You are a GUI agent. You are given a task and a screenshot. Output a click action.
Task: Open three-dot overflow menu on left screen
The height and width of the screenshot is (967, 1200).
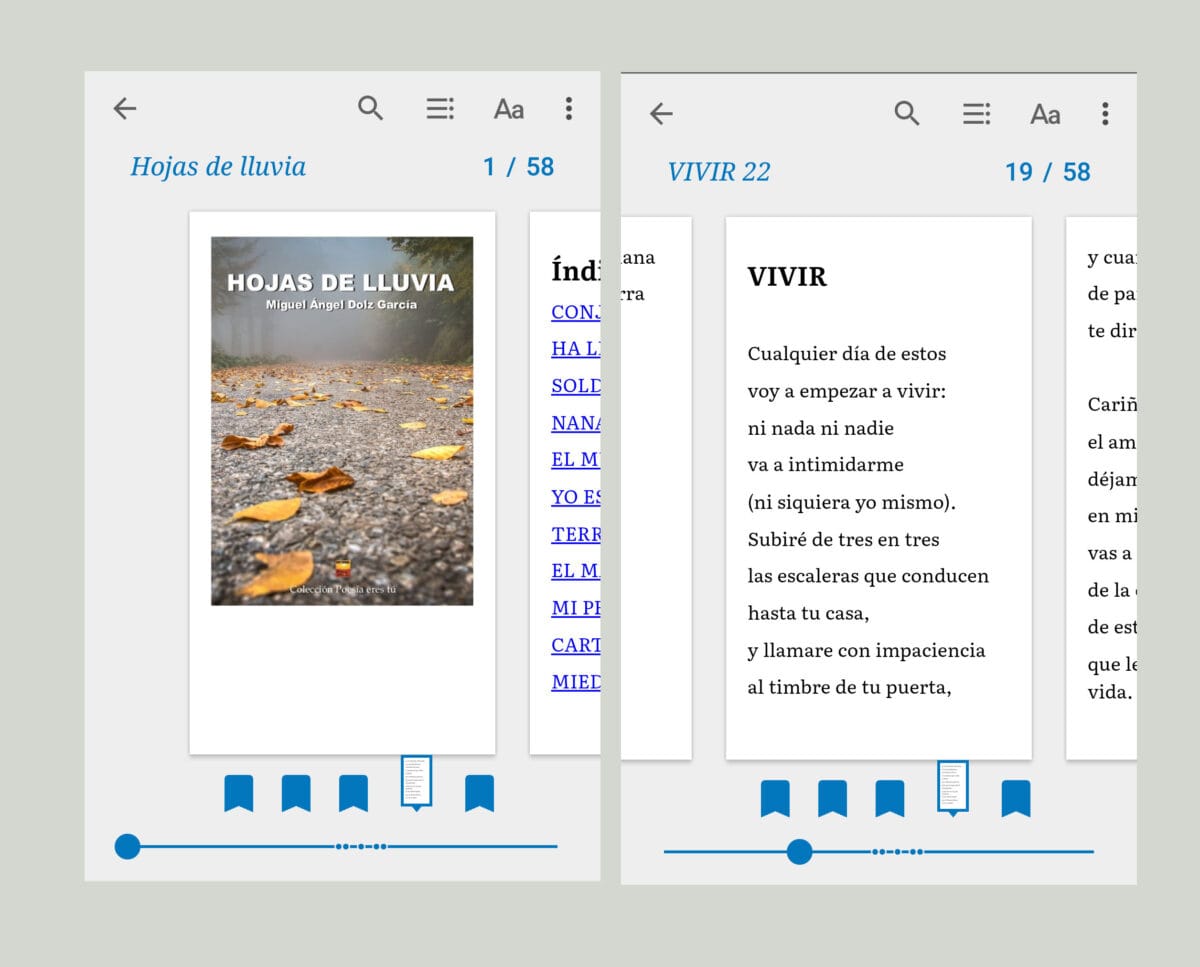[x=568, y=108]
